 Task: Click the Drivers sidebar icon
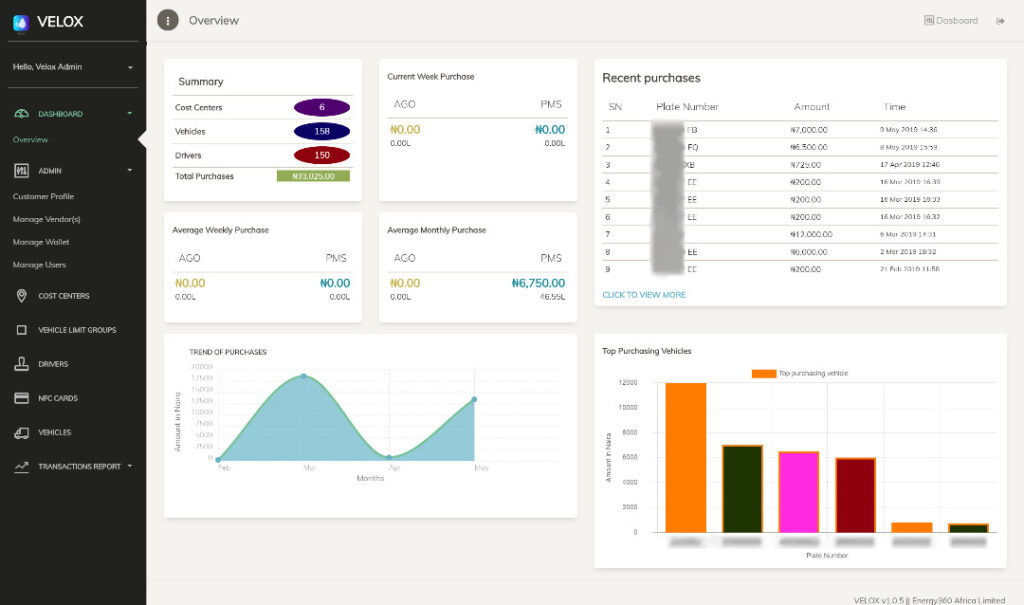click(22, 364)
